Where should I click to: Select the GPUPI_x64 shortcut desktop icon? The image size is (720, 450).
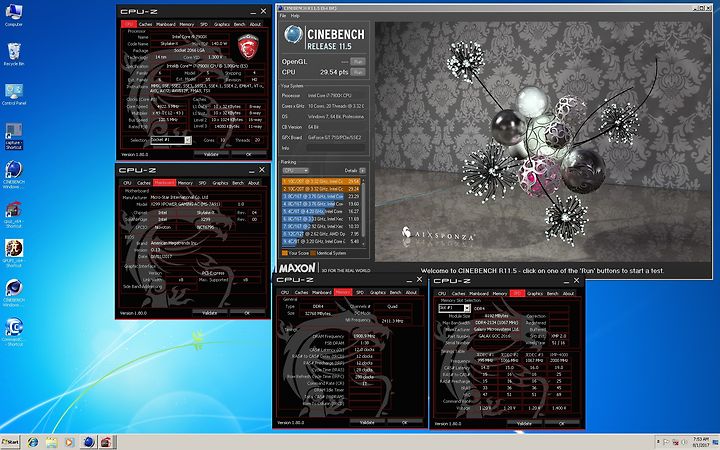pos(13,253)
